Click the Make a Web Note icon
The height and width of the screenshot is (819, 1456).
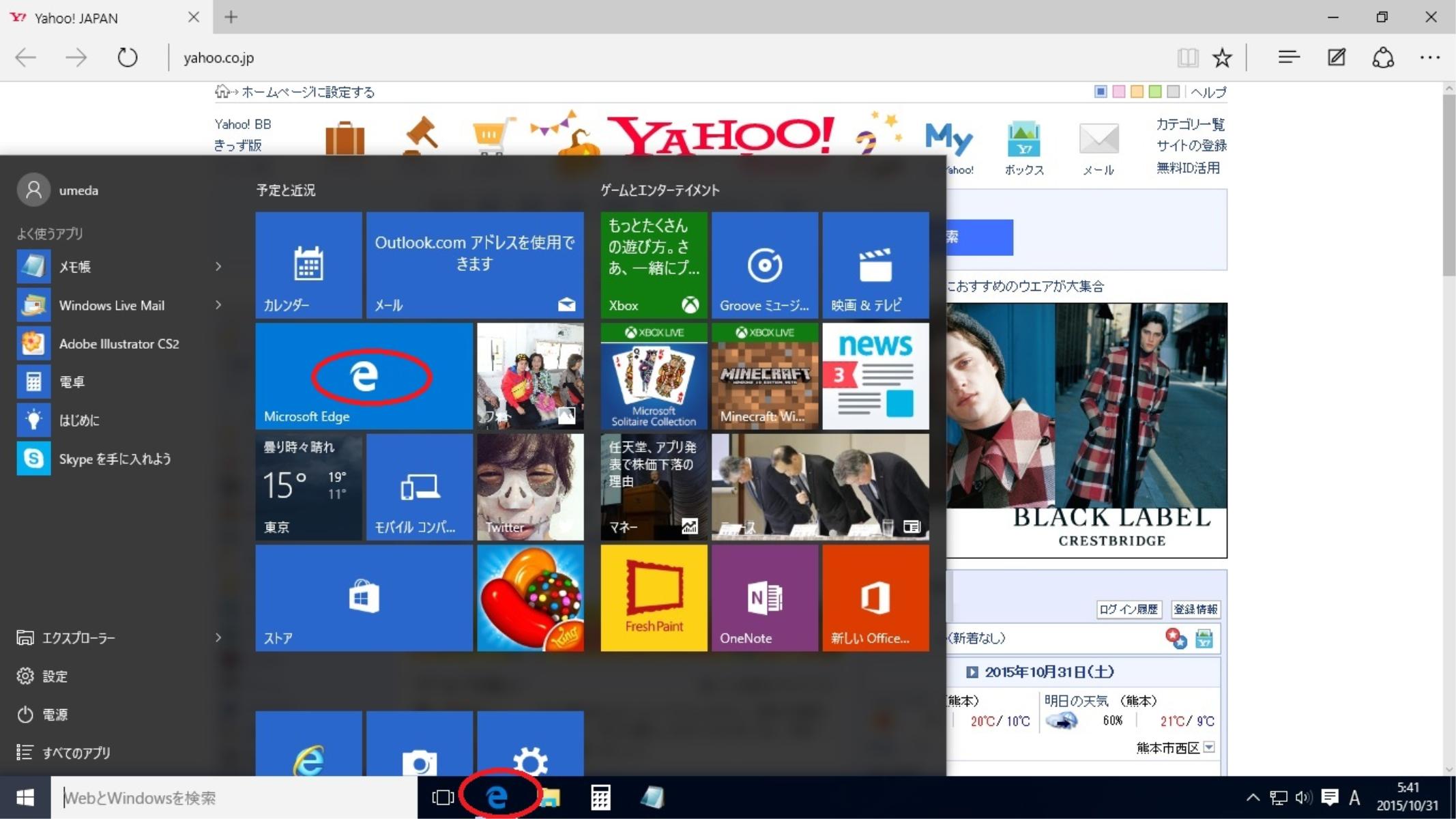(1336, 57)
